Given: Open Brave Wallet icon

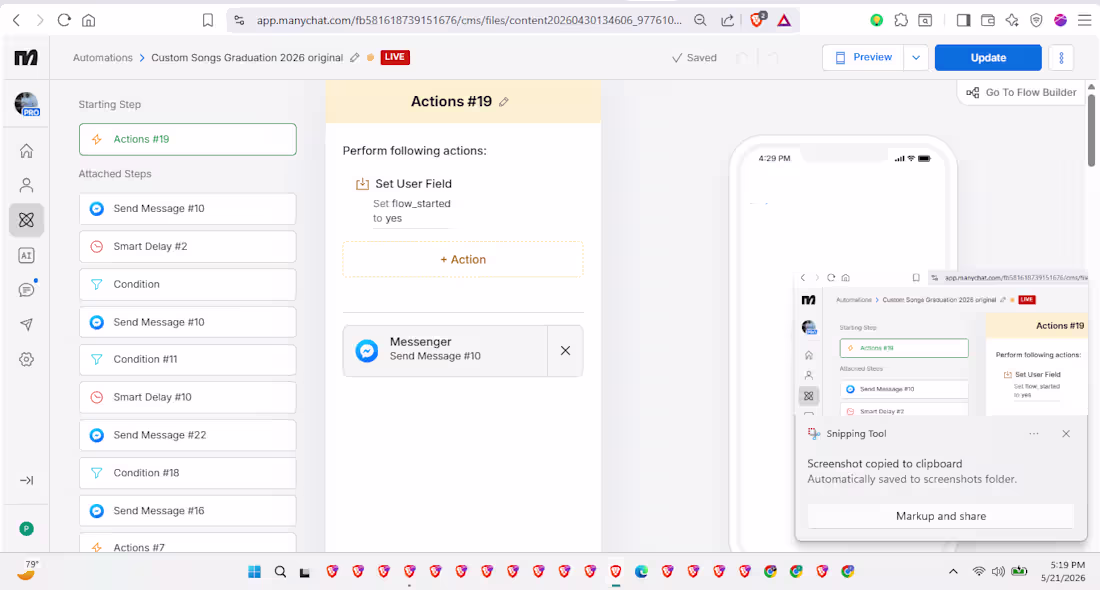Looking at the screenshot, I should (x=988, y=20).
